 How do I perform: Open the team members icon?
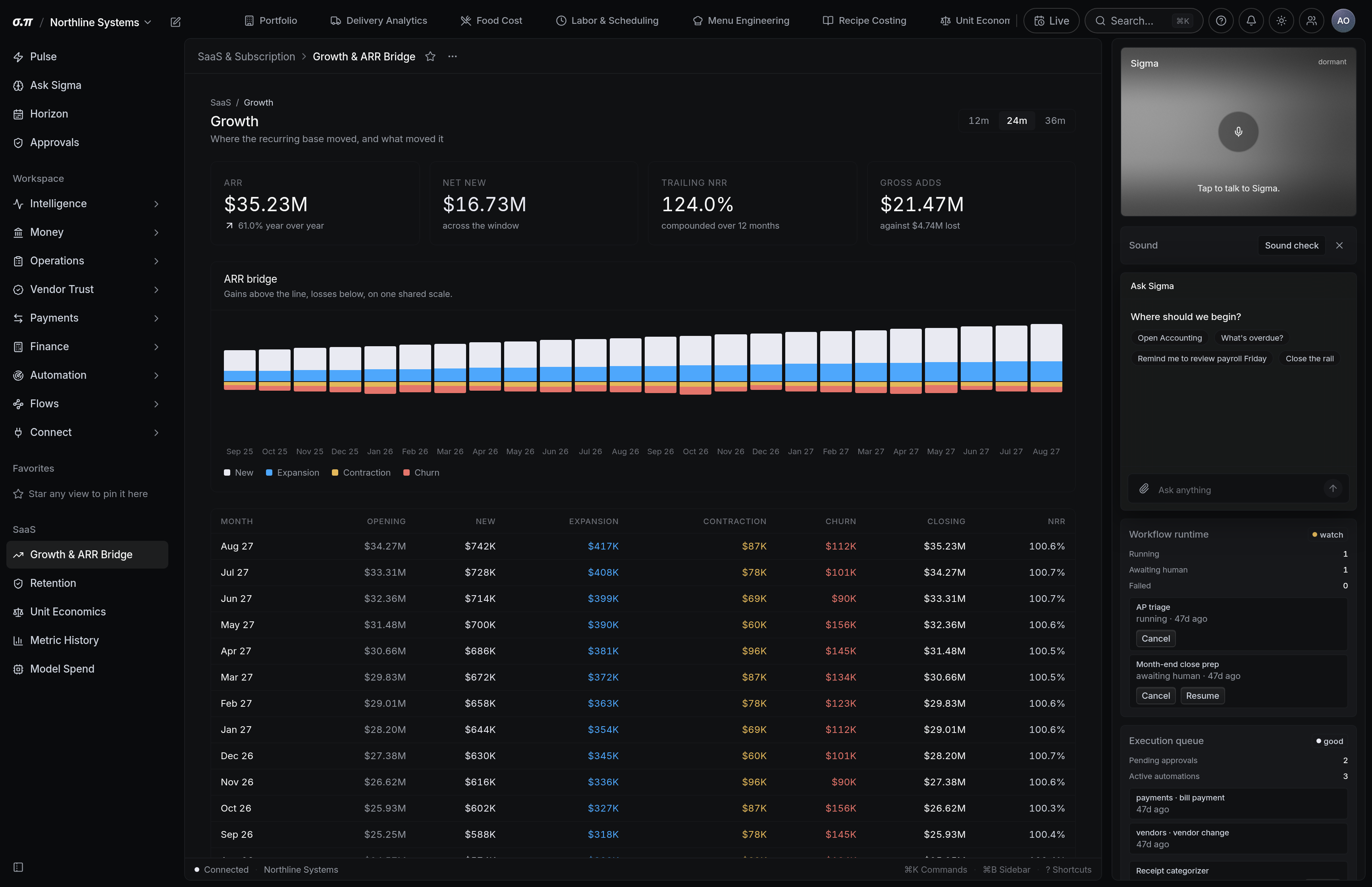tap(1312, 21)
